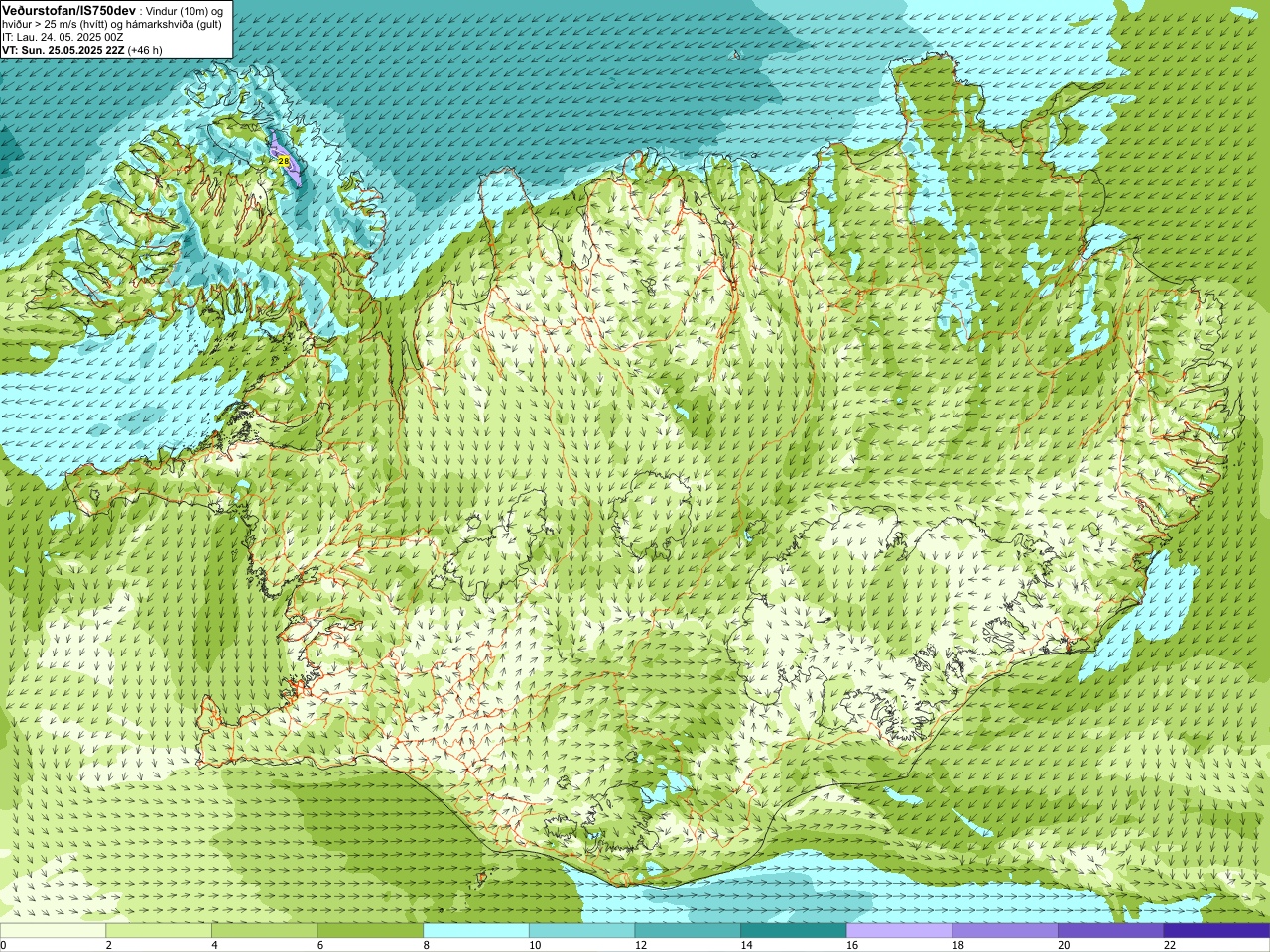
Task: Click the IT: Lau. 24. 05. 2025 00Z line
Action: point(63,37)
